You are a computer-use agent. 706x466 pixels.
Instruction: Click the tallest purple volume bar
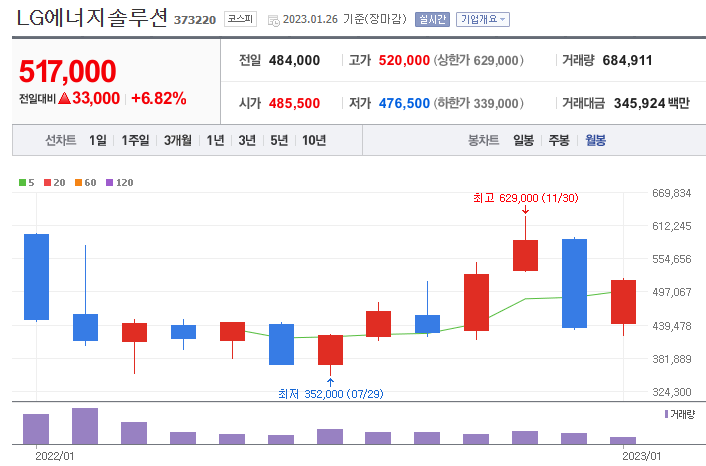point(85,426)
